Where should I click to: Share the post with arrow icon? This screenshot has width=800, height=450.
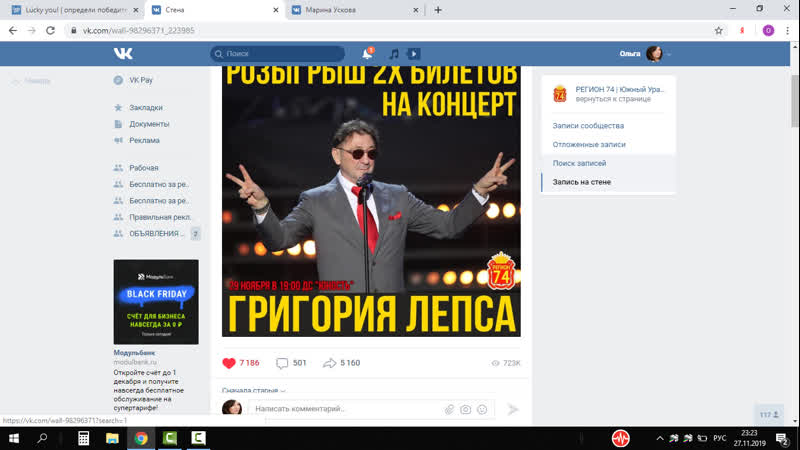point(330,363)
